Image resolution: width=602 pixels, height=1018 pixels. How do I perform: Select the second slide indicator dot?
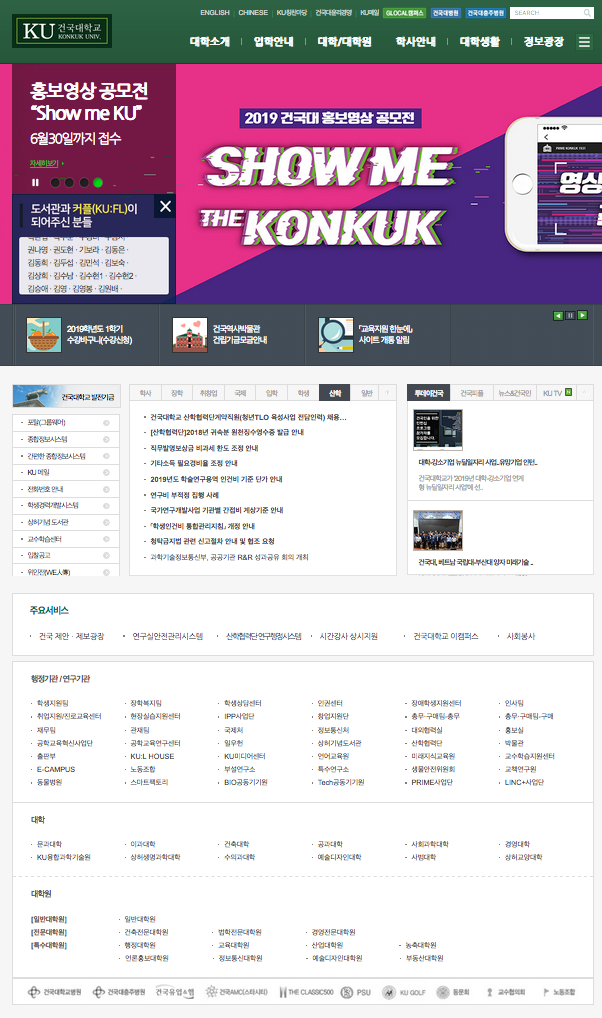click(69, 182)
